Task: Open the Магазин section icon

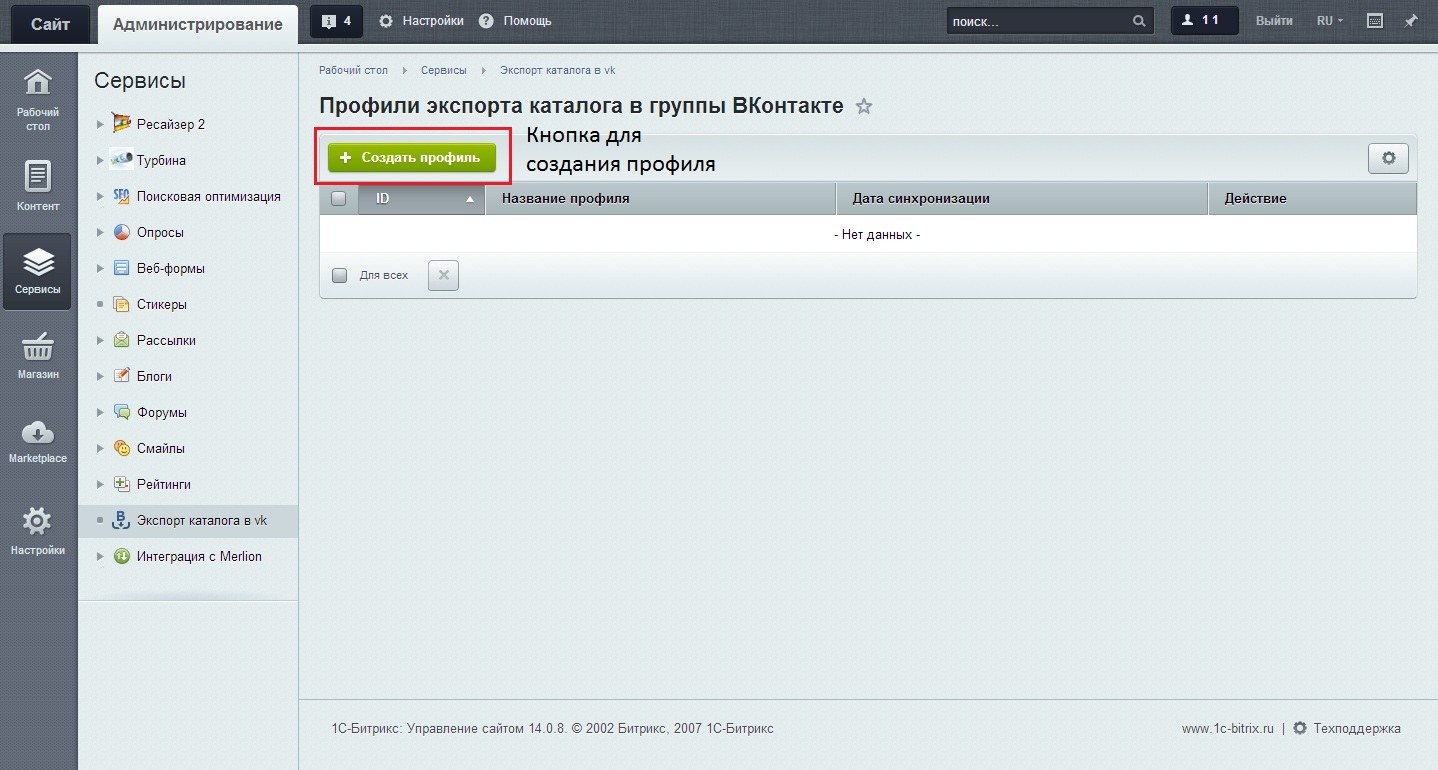Action: click(37, 355)
